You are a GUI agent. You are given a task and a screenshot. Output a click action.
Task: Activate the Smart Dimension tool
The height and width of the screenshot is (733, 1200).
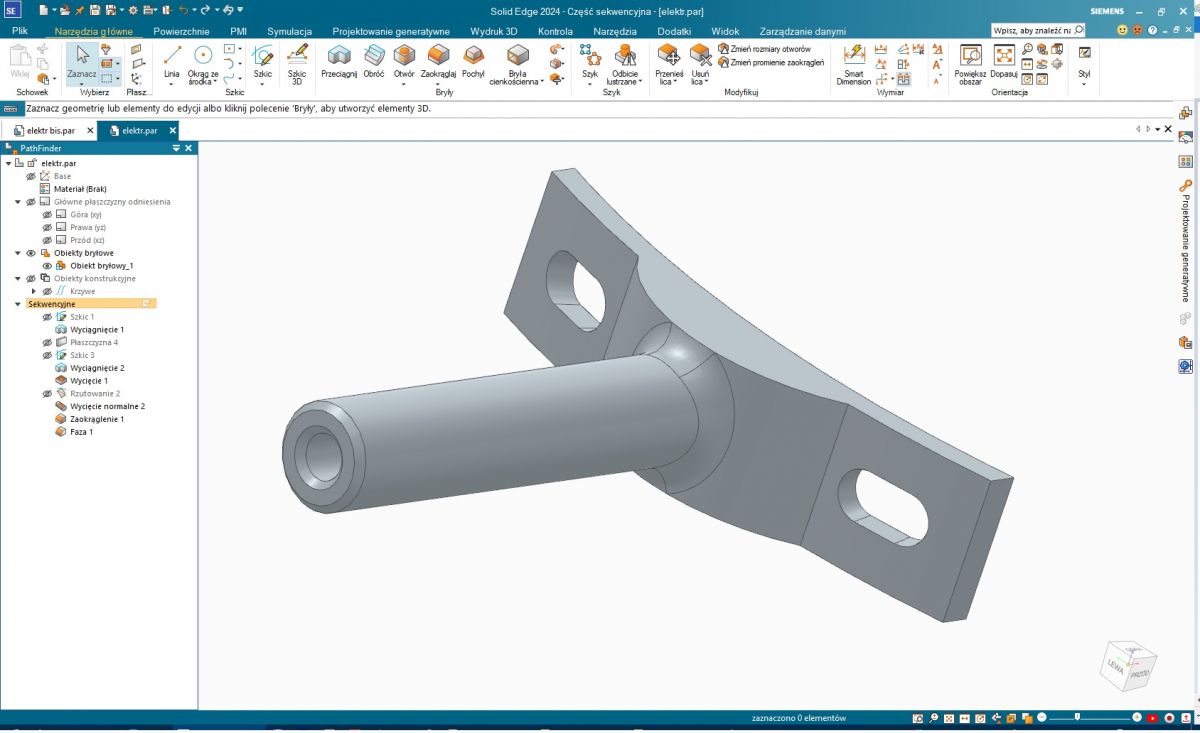(x=854, y=62)
